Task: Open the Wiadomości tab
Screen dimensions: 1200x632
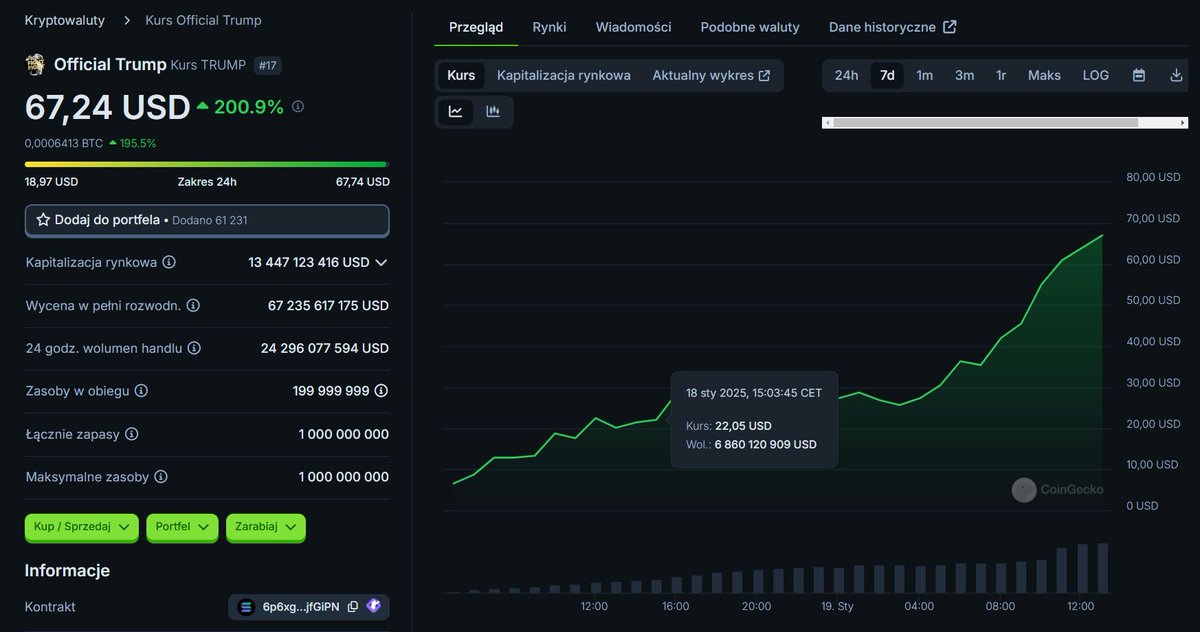Action: pyautogui.click(x=634, y=27)
